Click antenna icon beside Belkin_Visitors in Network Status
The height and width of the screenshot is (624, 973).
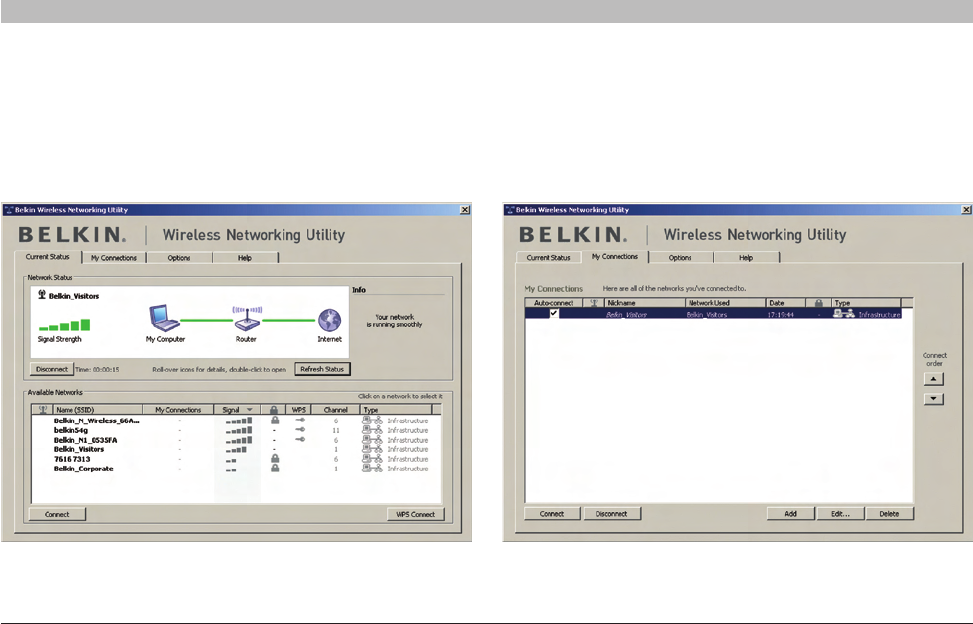coord(42,295)
